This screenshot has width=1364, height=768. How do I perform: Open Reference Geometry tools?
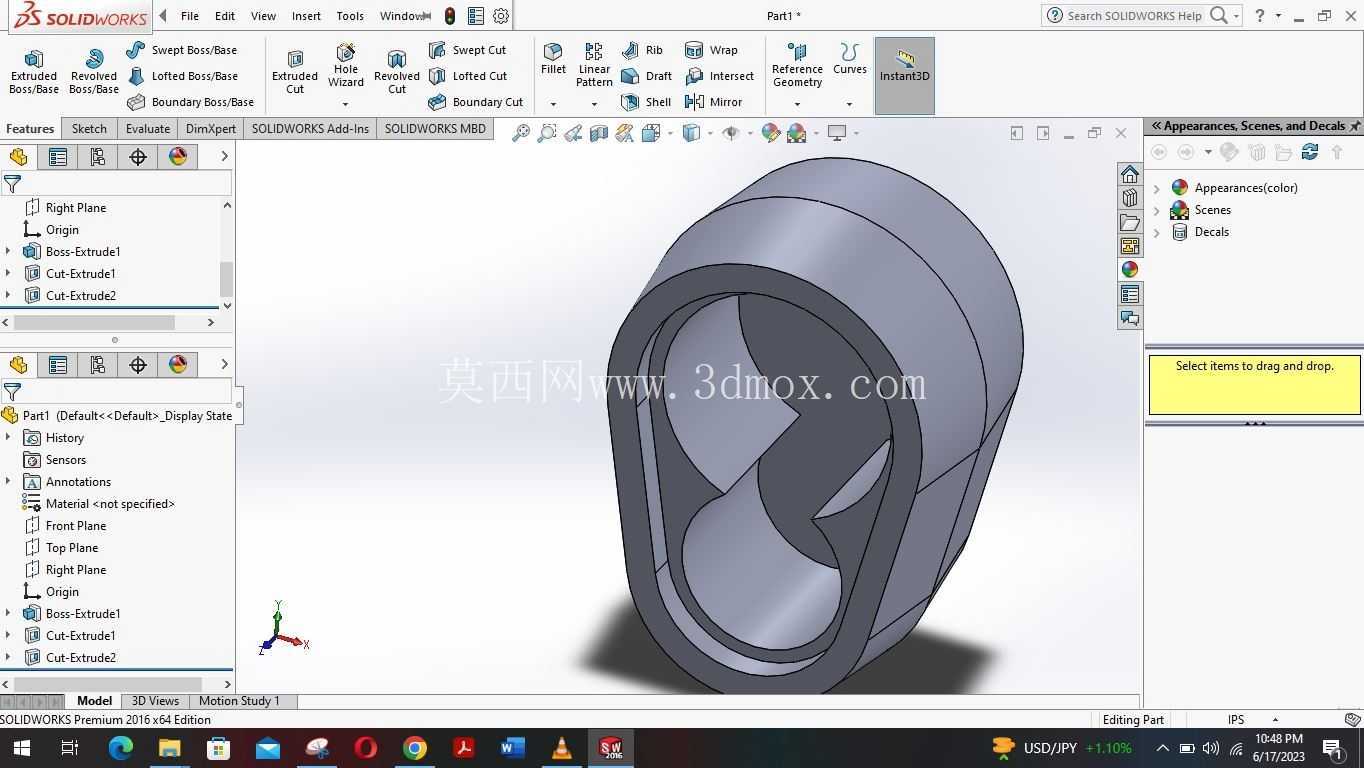(x=797, y=65)
